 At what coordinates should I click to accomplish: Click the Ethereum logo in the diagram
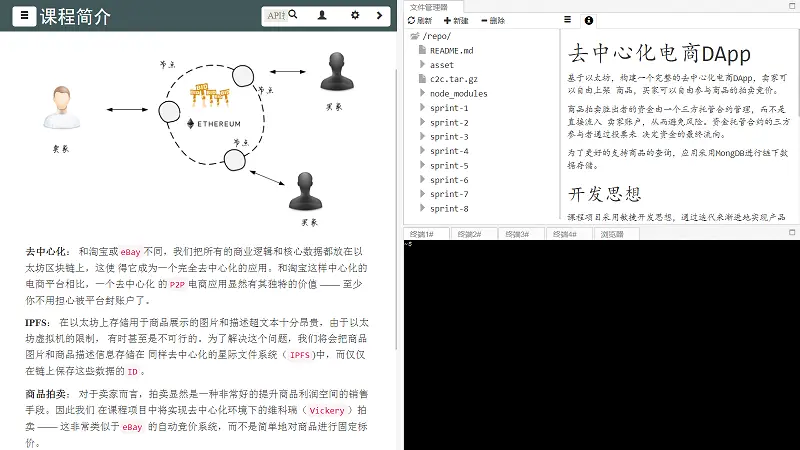coord(213,123)
